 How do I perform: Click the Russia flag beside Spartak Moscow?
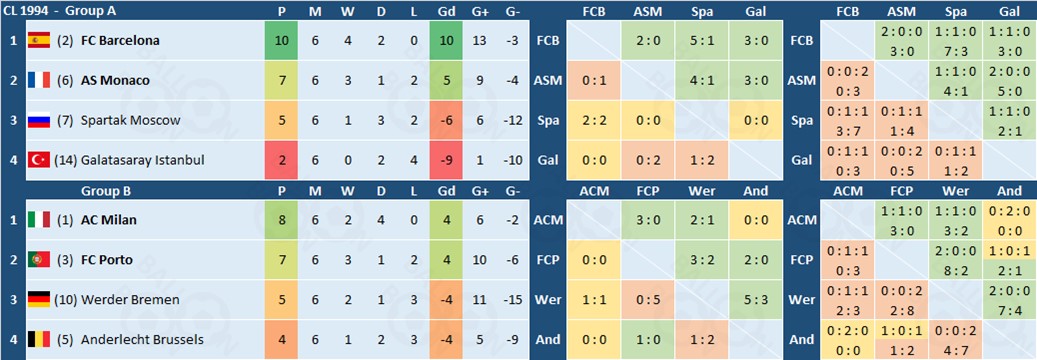pyautogui.click(x=39, y=120)
